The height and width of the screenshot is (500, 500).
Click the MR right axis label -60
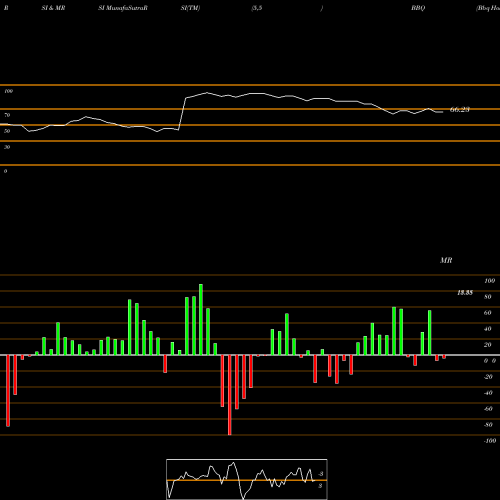coord(488,409)
